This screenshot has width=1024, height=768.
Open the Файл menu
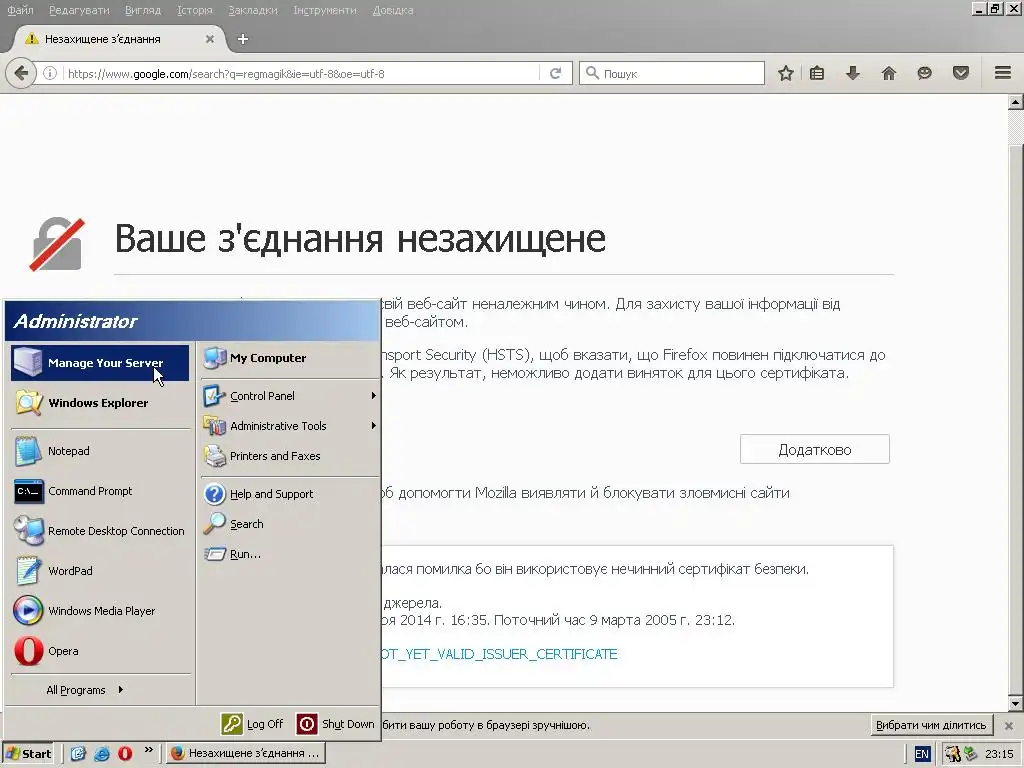[20, 10]
